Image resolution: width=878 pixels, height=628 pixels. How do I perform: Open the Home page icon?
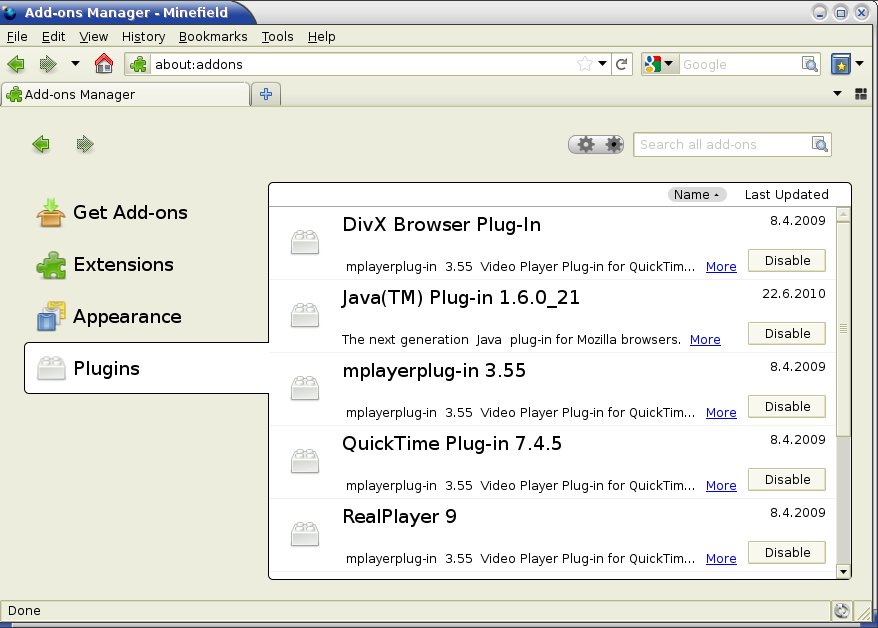(104, 64)
